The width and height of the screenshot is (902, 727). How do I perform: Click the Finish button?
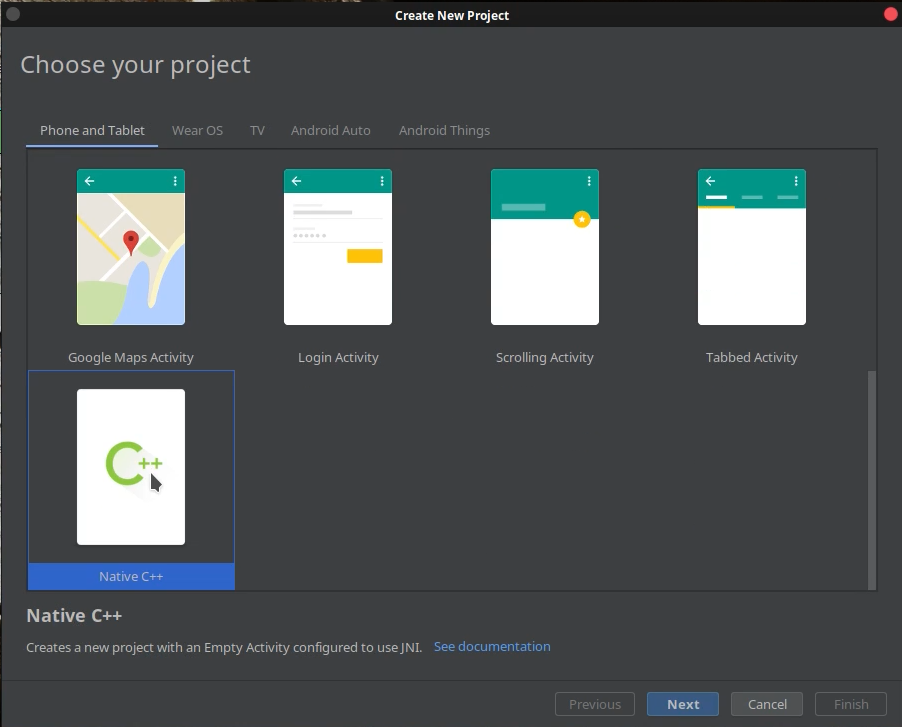pyautogui.click(x=850, y=704)
